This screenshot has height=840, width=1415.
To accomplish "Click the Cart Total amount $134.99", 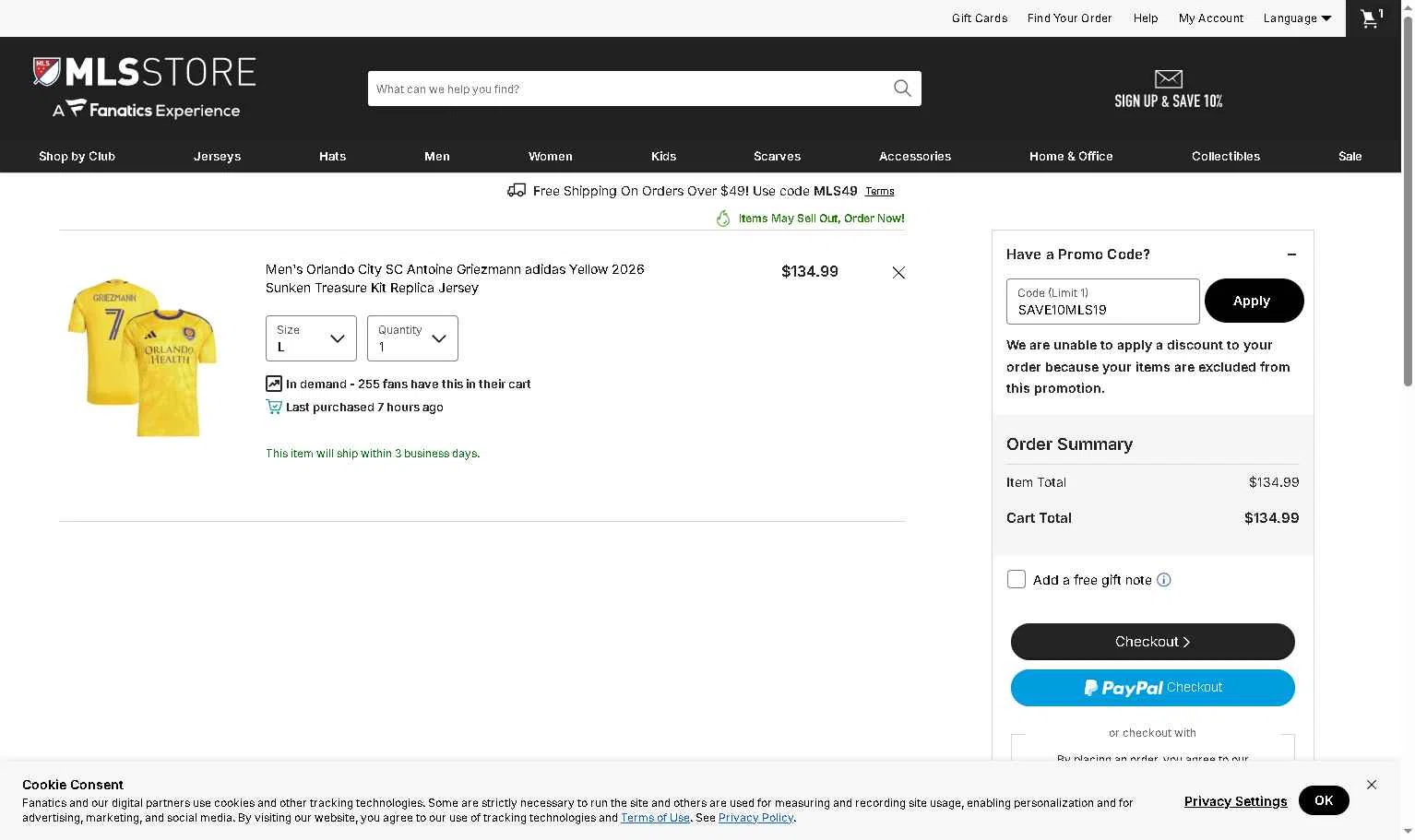I will click(1271, 518).
